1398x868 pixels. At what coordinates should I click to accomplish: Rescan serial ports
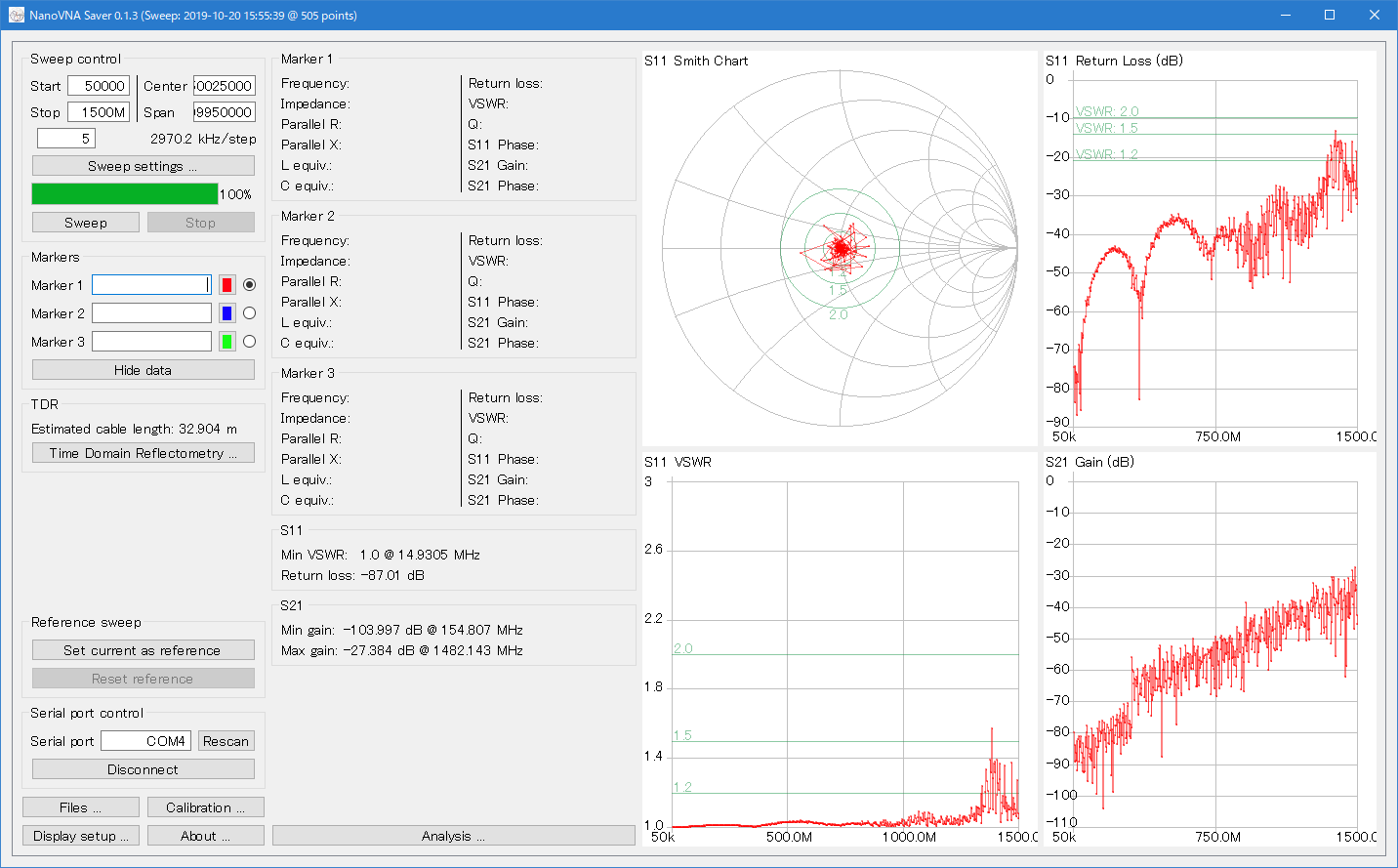point(226,741)
